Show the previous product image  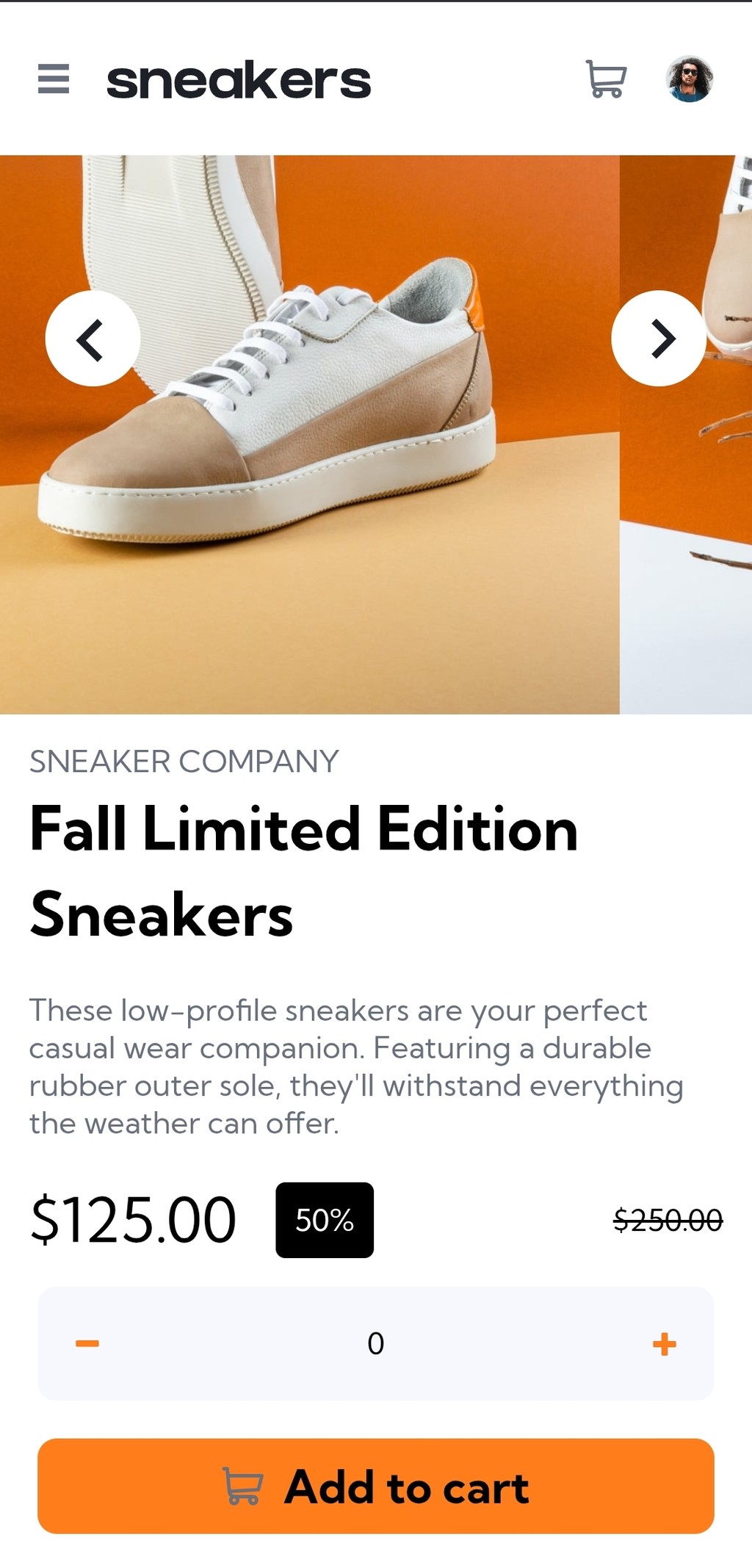pyautogui.click(x=93, y=339)
